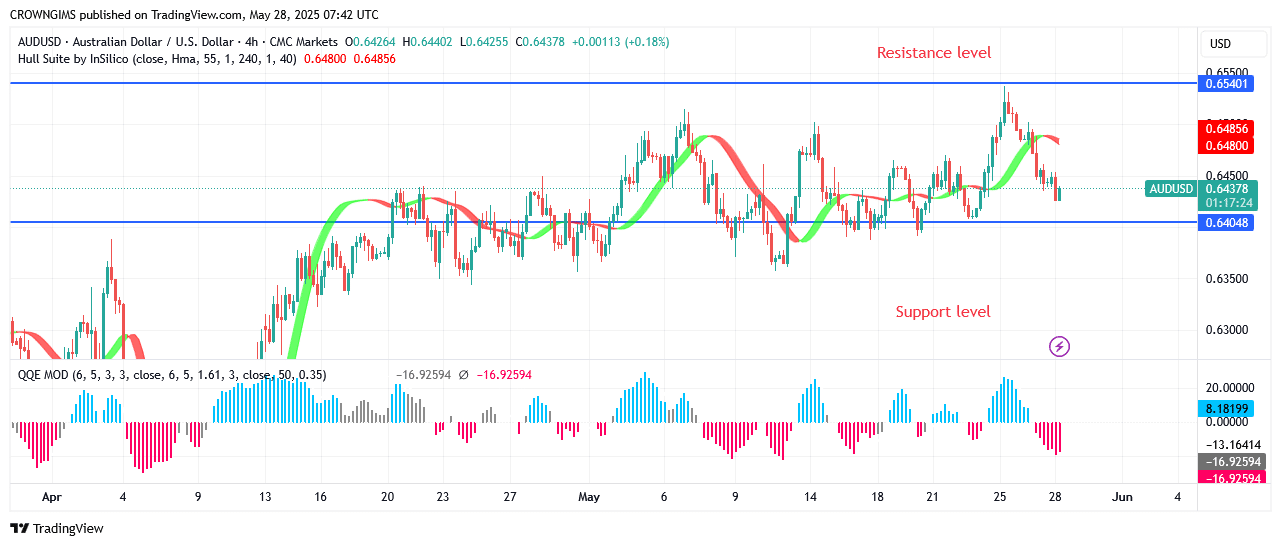The image size is (1281, 546).
Task: Click the Resistance level annotation text
Action: pyautogui.click(x=934, y=52)
